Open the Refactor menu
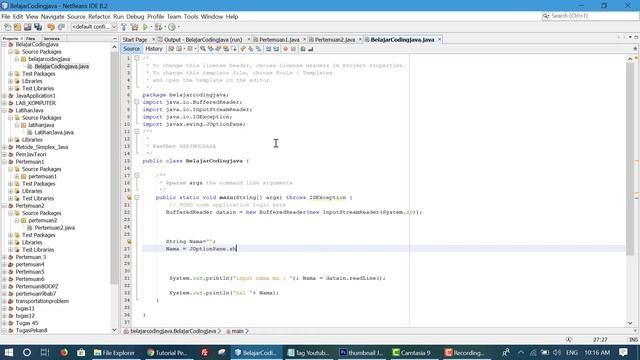 [x=99, y=17]
